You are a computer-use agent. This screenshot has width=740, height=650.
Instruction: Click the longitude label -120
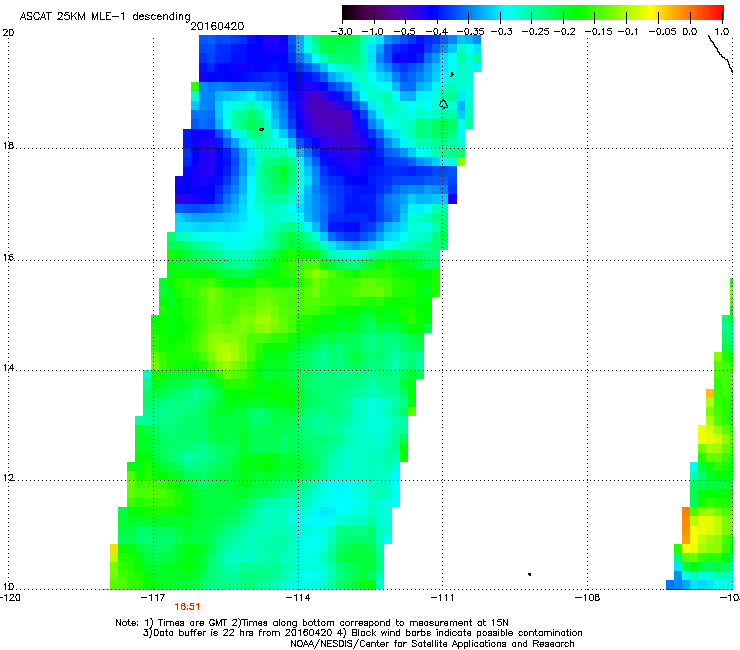[x=10, y=598]
